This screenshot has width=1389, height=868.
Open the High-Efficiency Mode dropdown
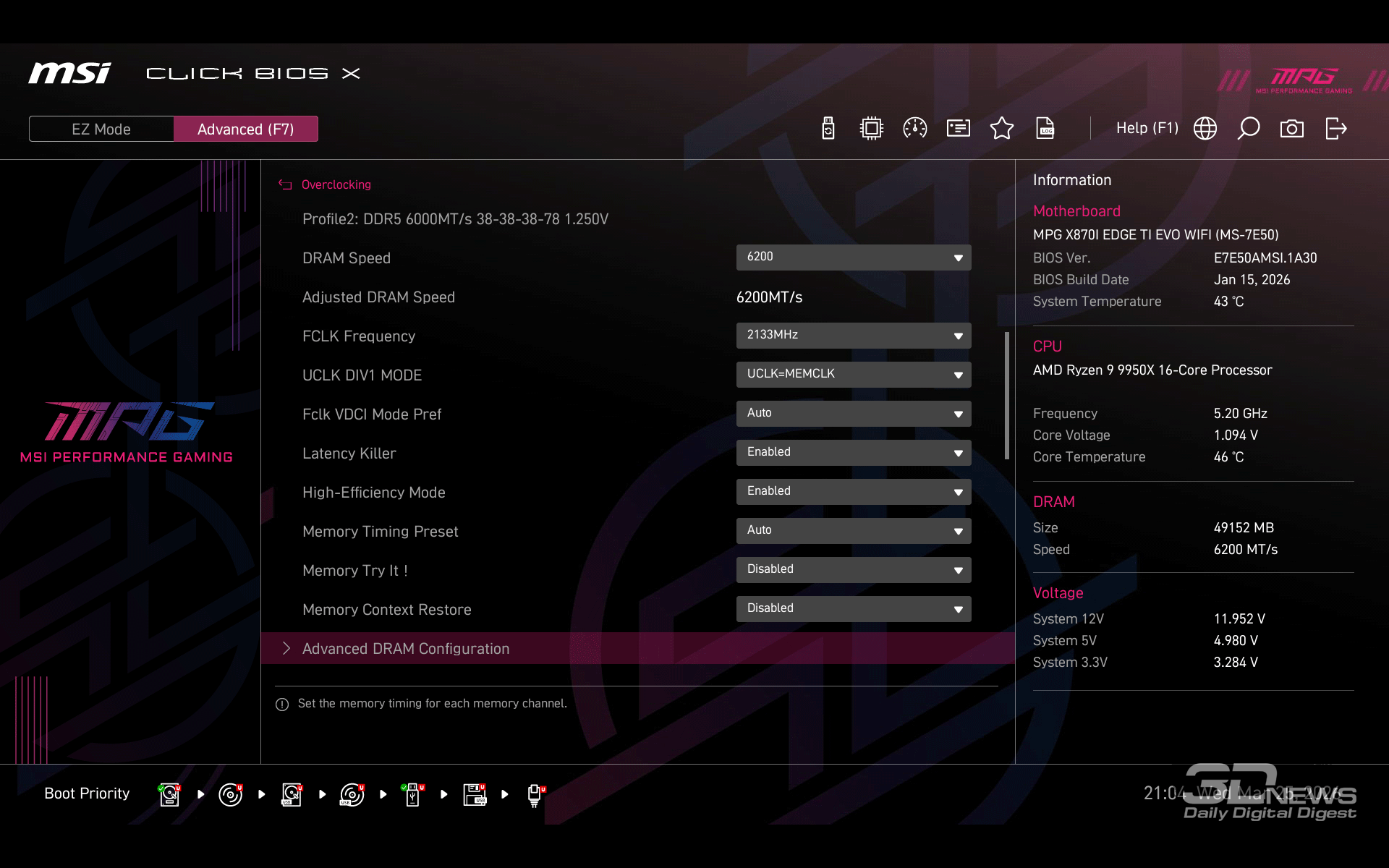[854, 492]
